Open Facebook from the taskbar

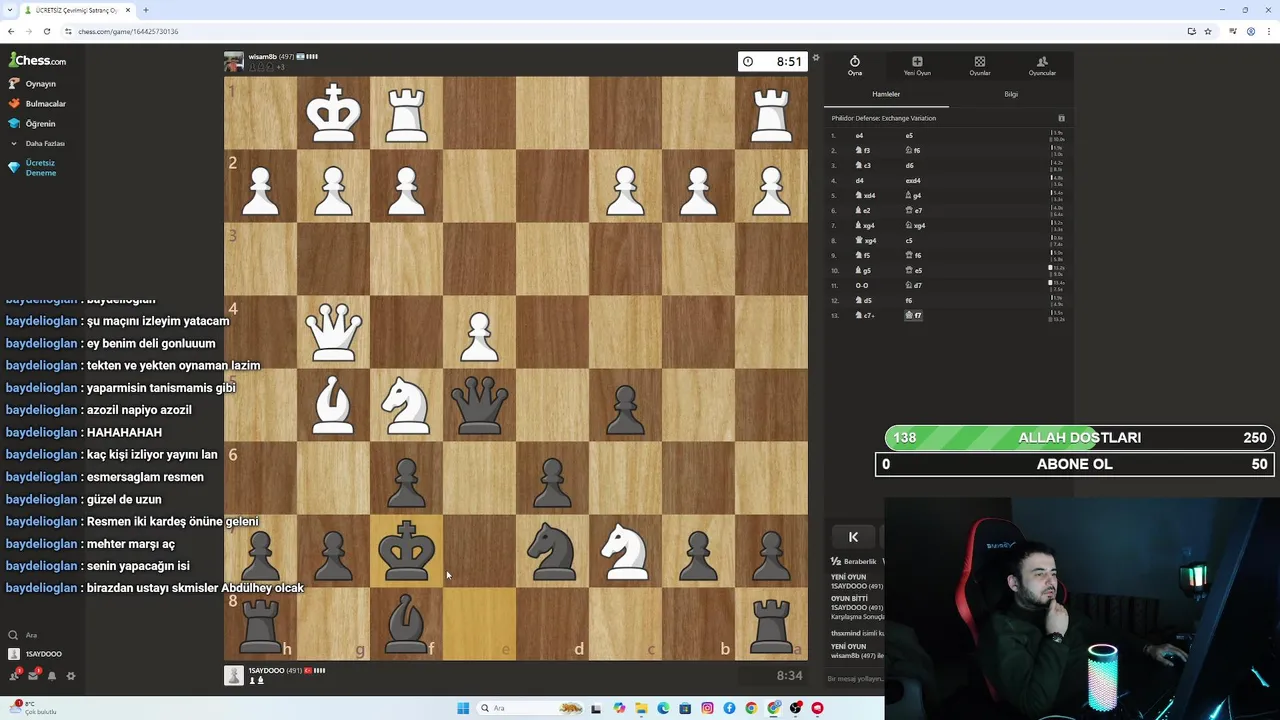(x=729, y=708)
